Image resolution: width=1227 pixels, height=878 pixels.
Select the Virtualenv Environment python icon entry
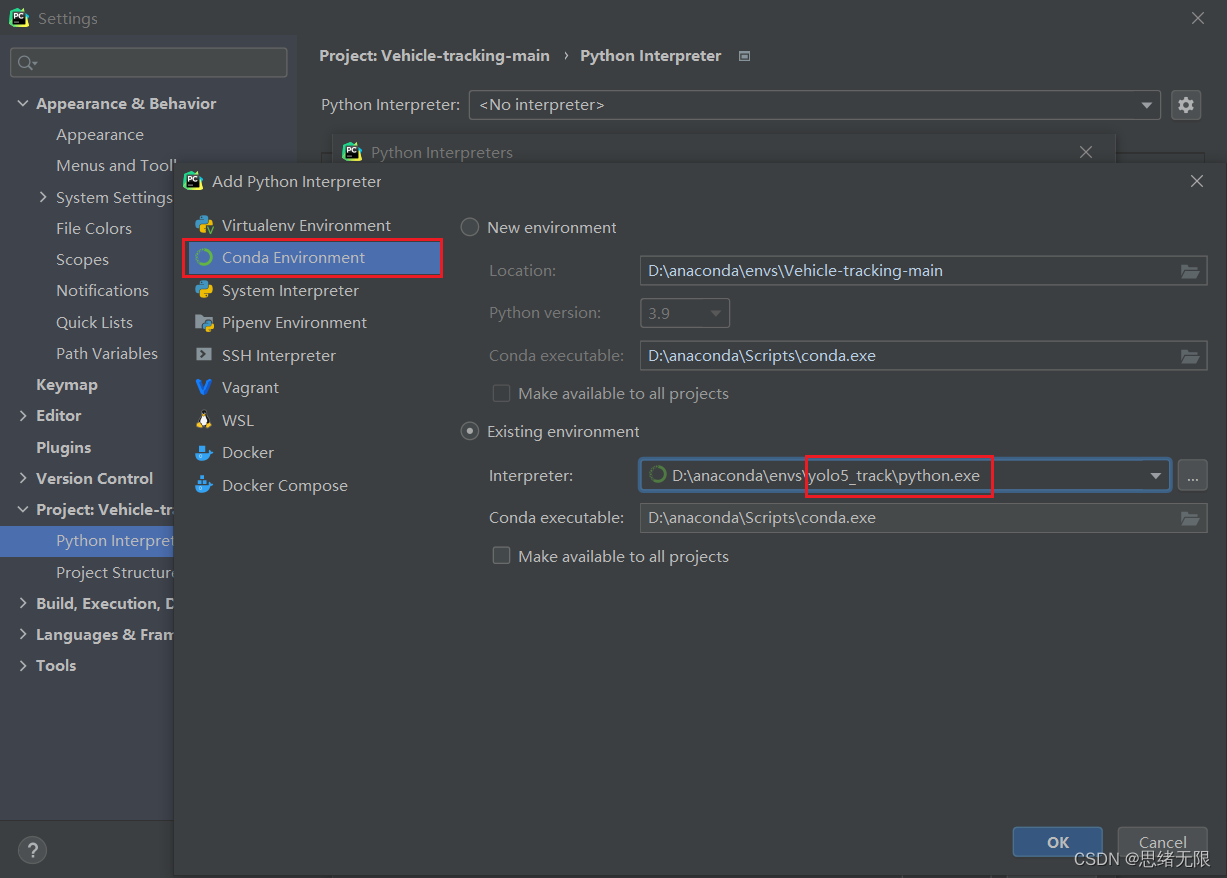click(204, 225)
